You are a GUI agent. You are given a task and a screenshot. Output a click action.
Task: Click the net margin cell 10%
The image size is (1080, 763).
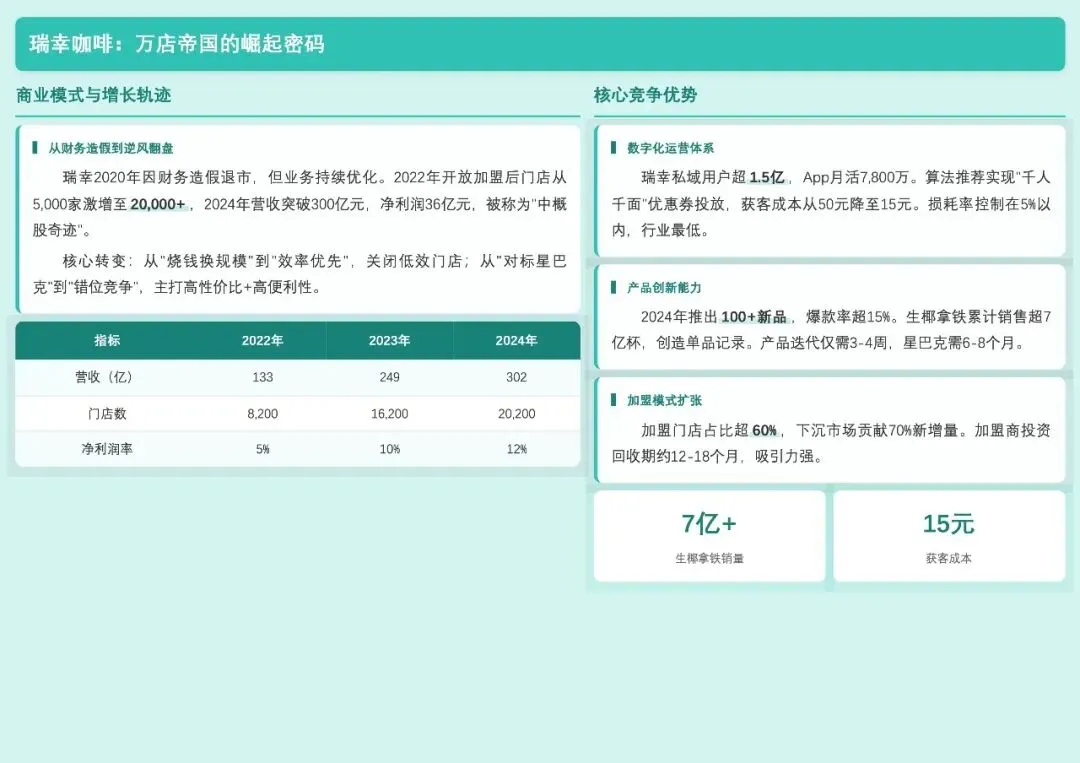[x=389, y=449]
